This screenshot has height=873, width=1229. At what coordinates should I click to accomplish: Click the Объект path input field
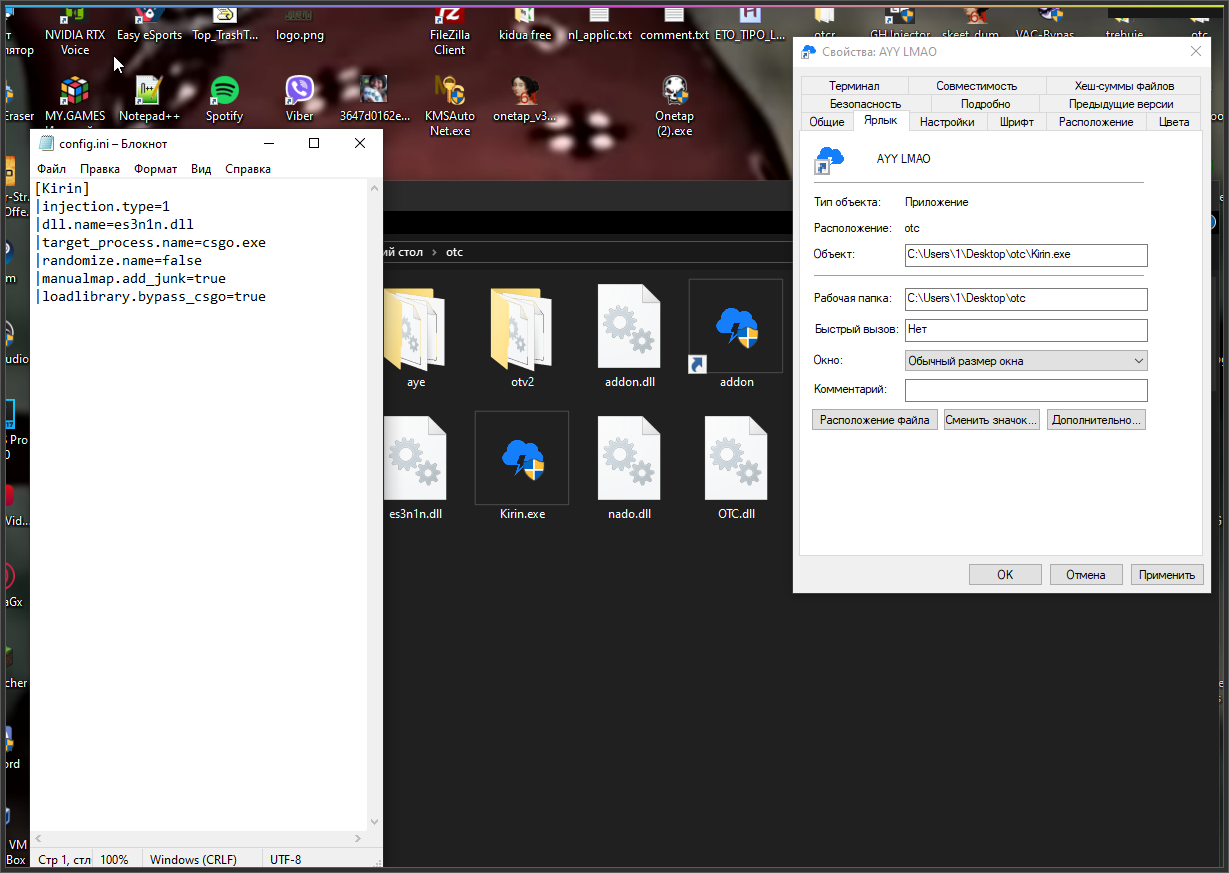1026,255
